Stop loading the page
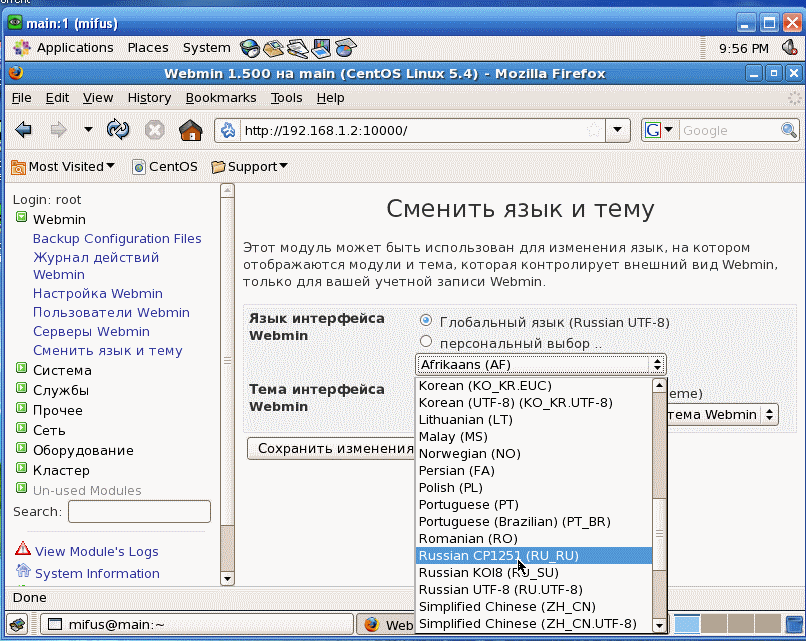The image size is (806, 641). coord(154,130)
